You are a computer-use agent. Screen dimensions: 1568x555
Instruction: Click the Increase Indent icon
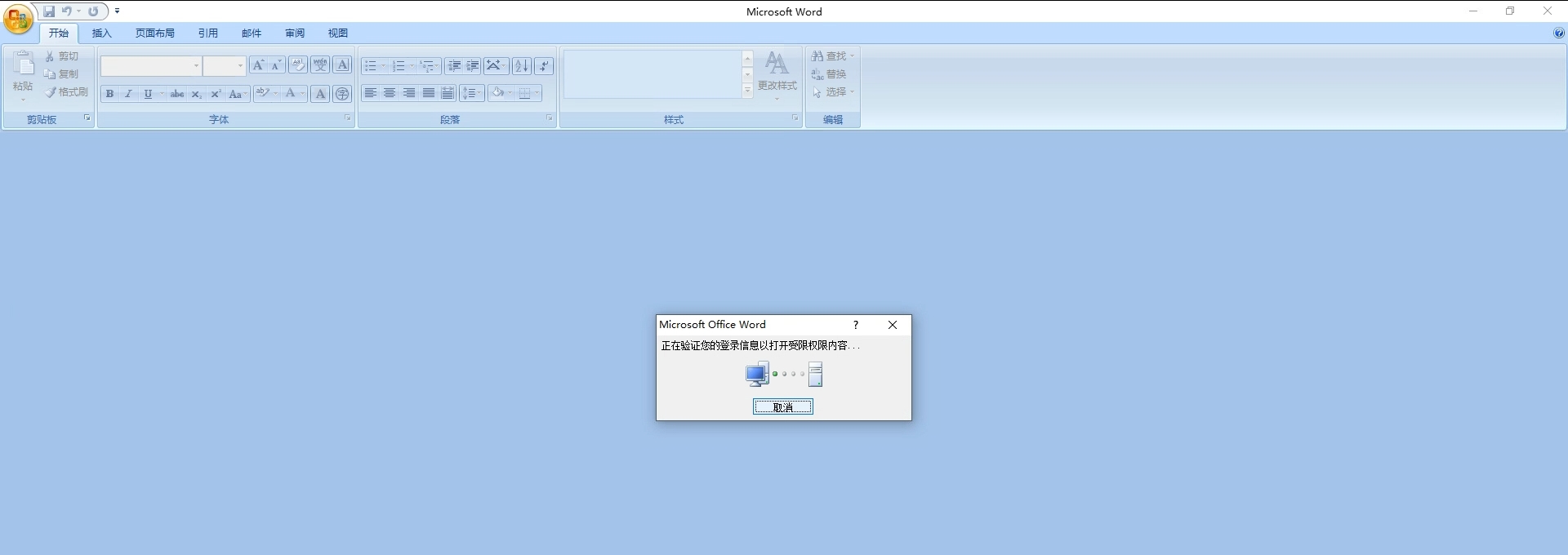(x=472, y=65)
